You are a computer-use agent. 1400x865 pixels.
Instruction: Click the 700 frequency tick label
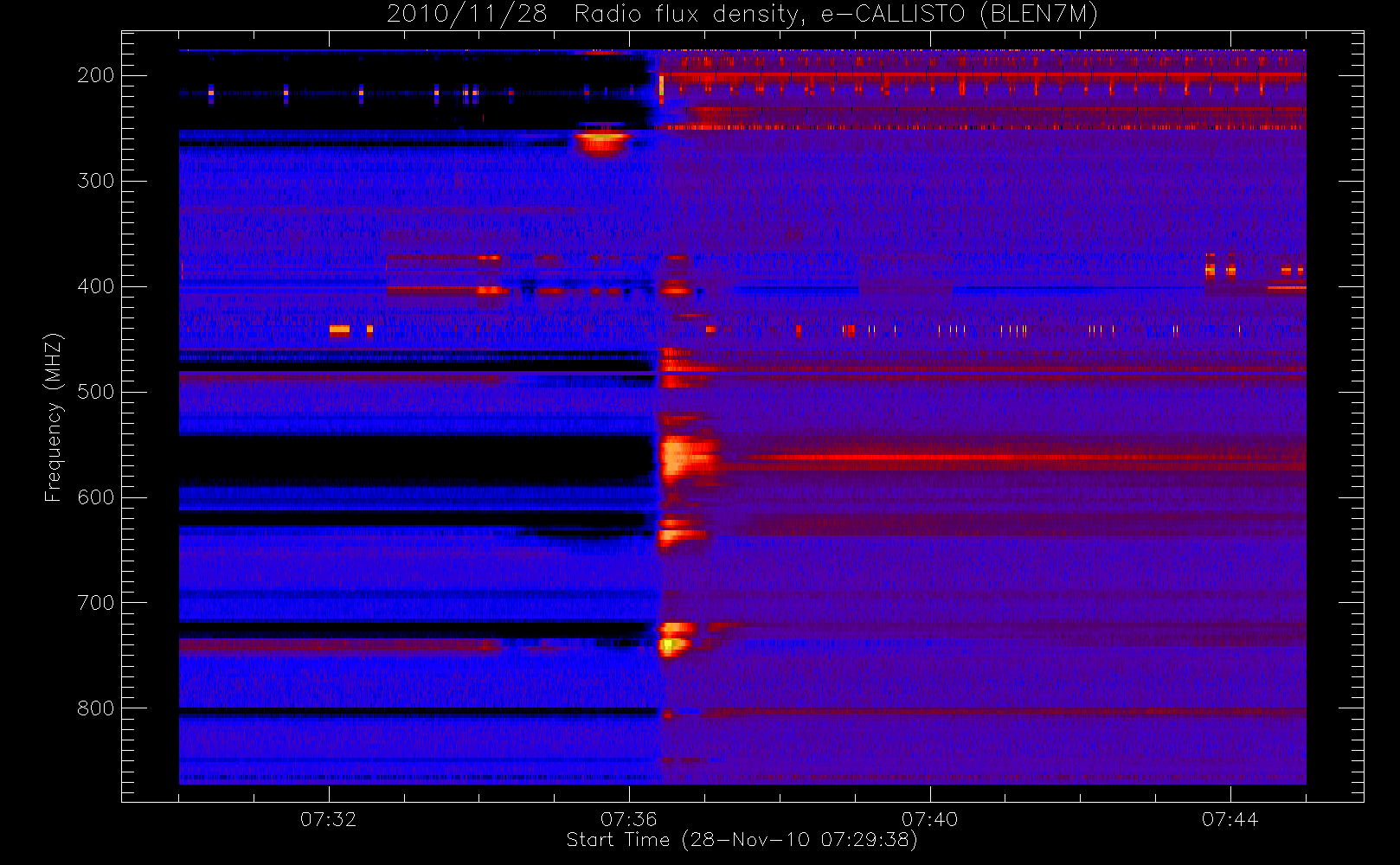tap(95, 603)
